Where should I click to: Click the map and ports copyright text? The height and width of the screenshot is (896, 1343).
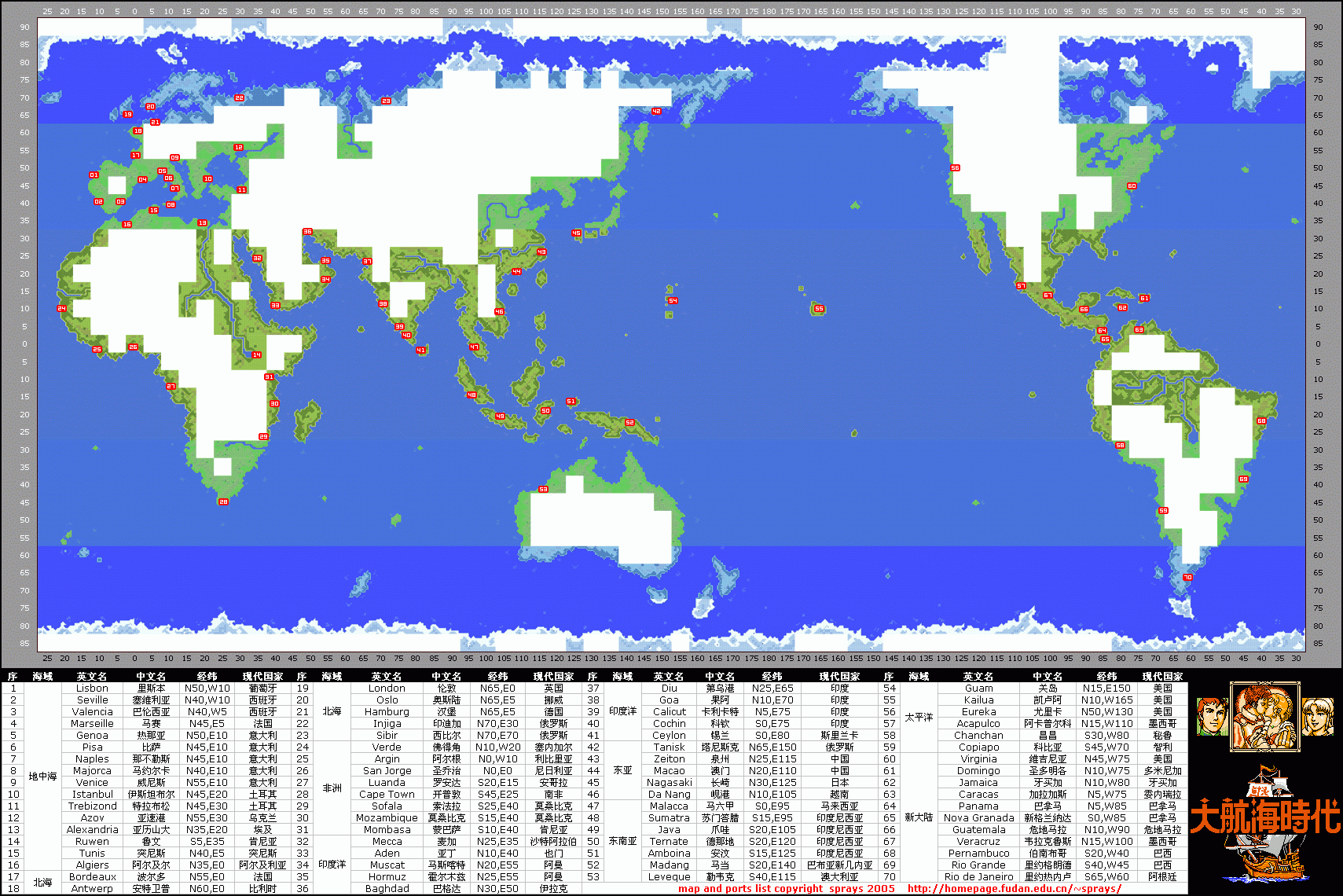[x=786, y=889]
